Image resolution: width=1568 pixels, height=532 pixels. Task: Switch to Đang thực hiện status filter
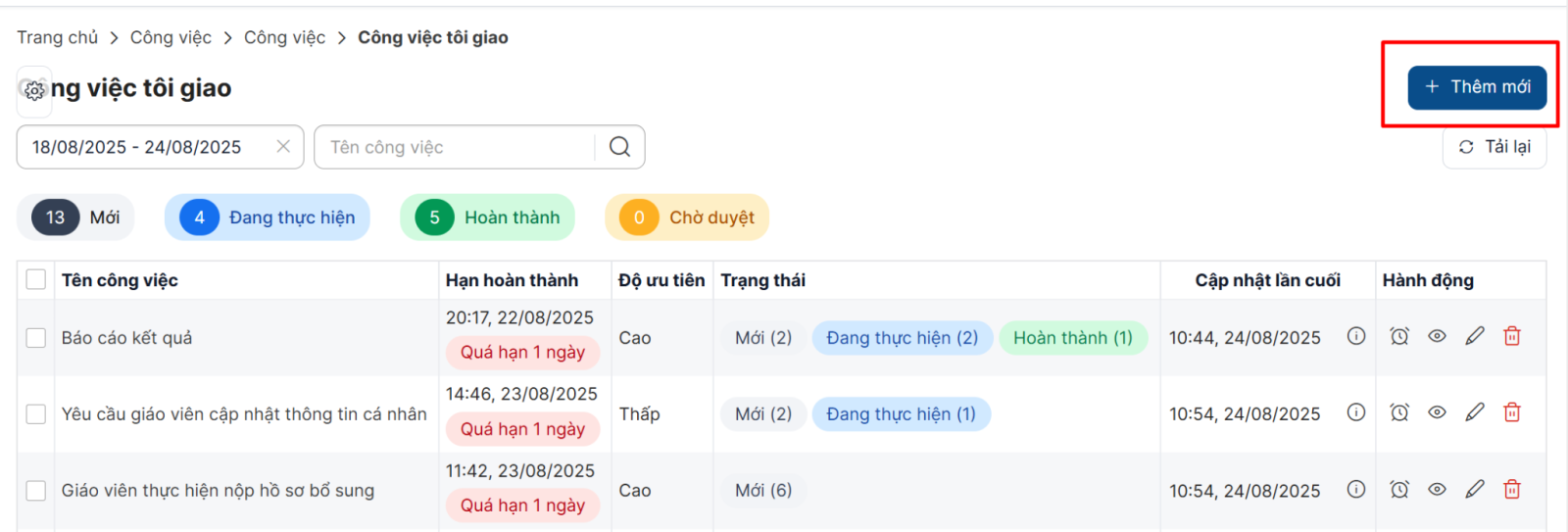point(268,218)
